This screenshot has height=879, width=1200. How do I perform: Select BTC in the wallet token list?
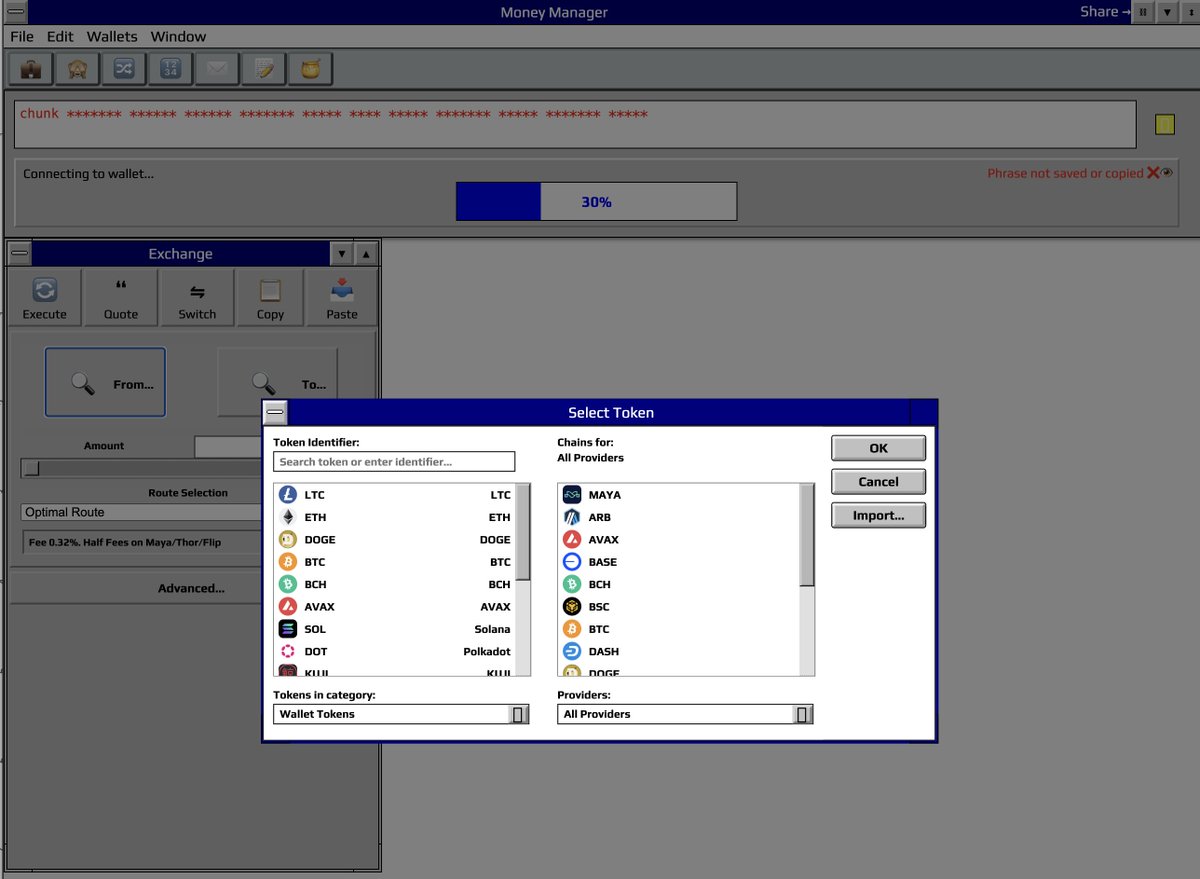click(395, 562)
